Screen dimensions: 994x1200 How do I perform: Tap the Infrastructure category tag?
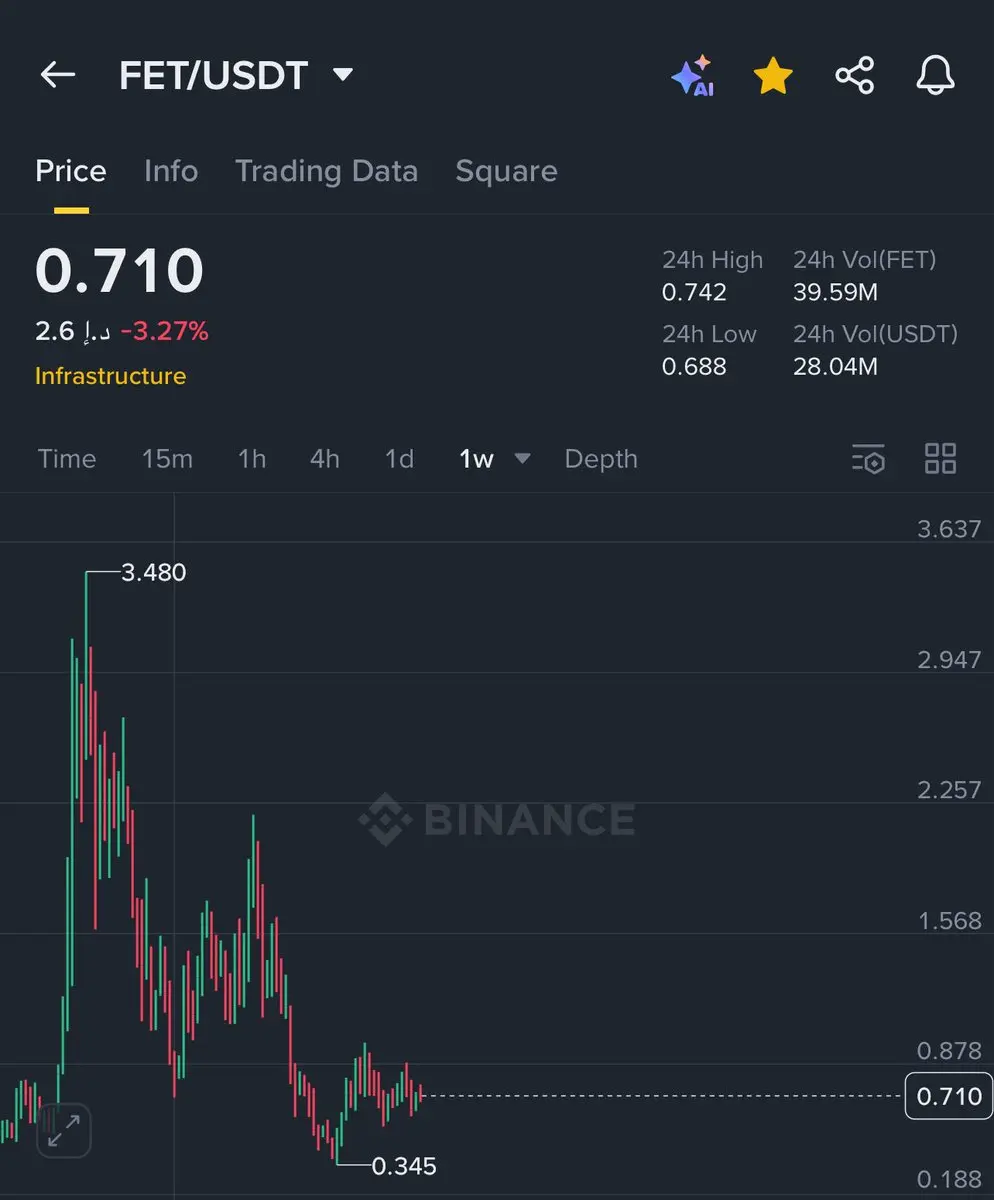pyautogui.click(x=110, y=376)
